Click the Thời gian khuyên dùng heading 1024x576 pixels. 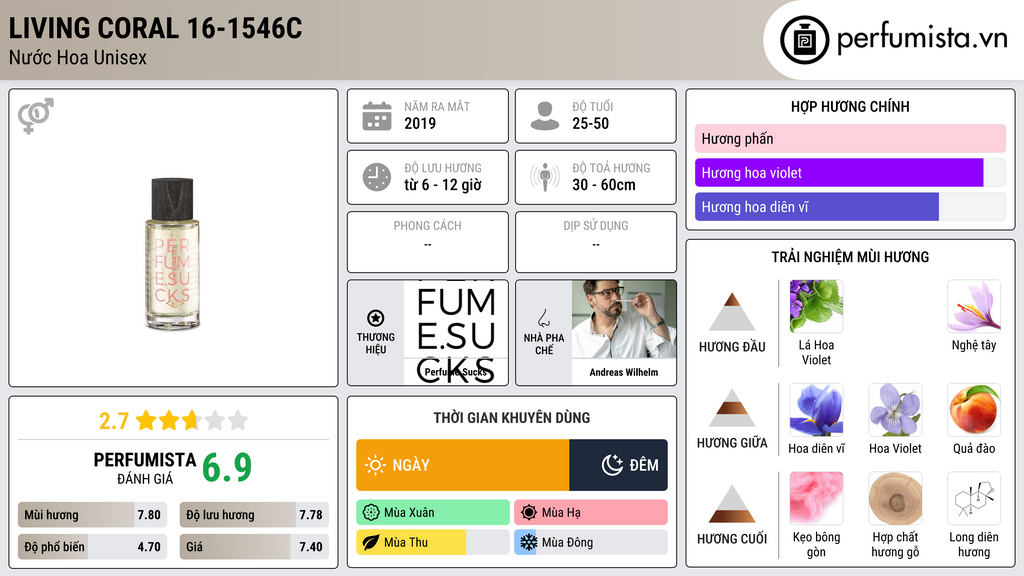512,418
